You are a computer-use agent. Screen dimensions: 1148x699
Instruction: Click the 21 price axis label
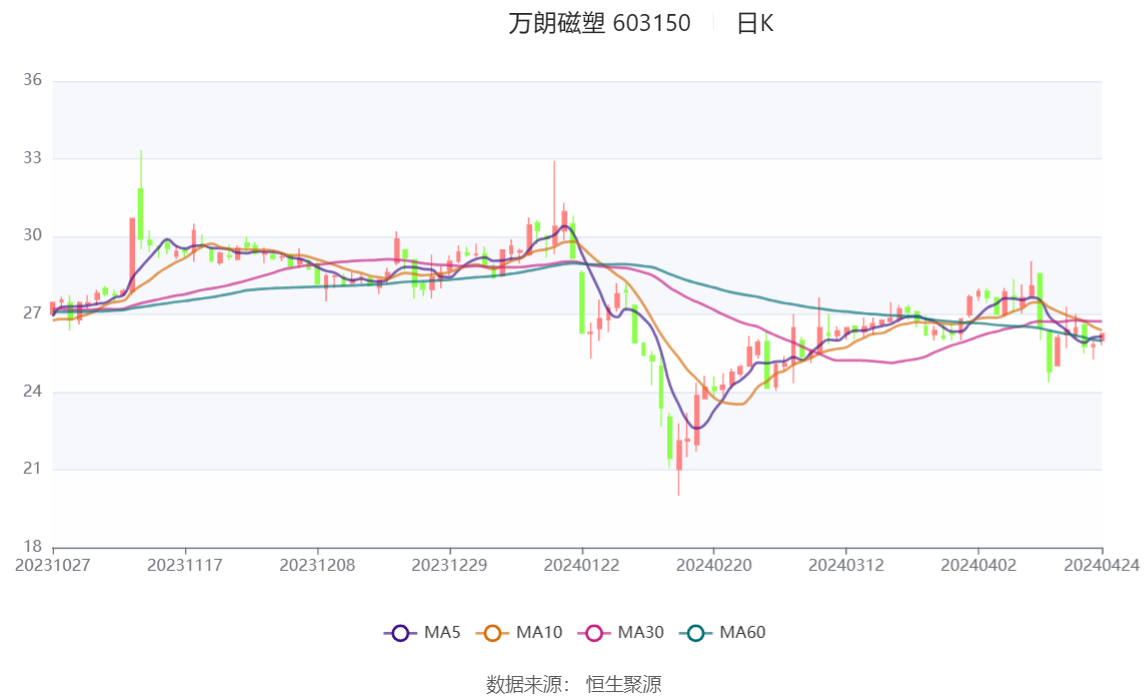(32, 468)
